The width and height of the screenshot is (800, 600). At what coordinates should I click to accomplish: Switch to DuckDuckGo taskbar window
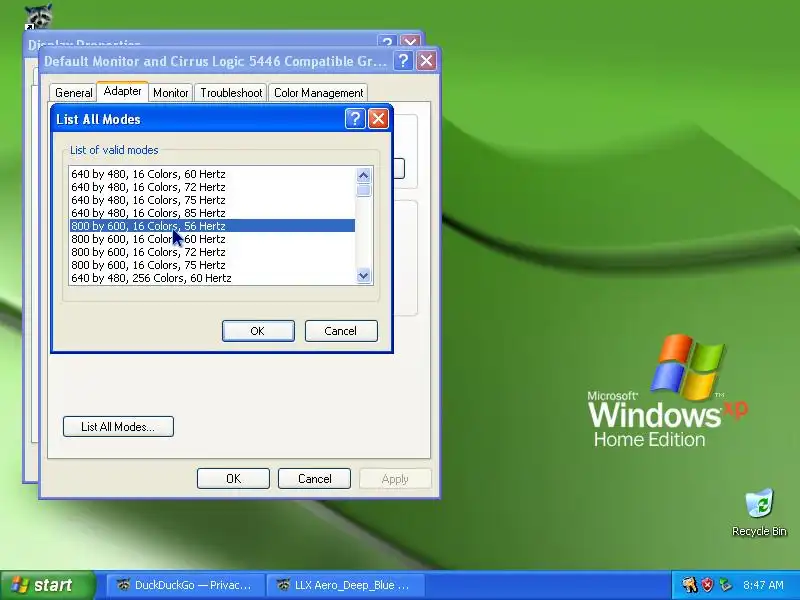point(185,585)
